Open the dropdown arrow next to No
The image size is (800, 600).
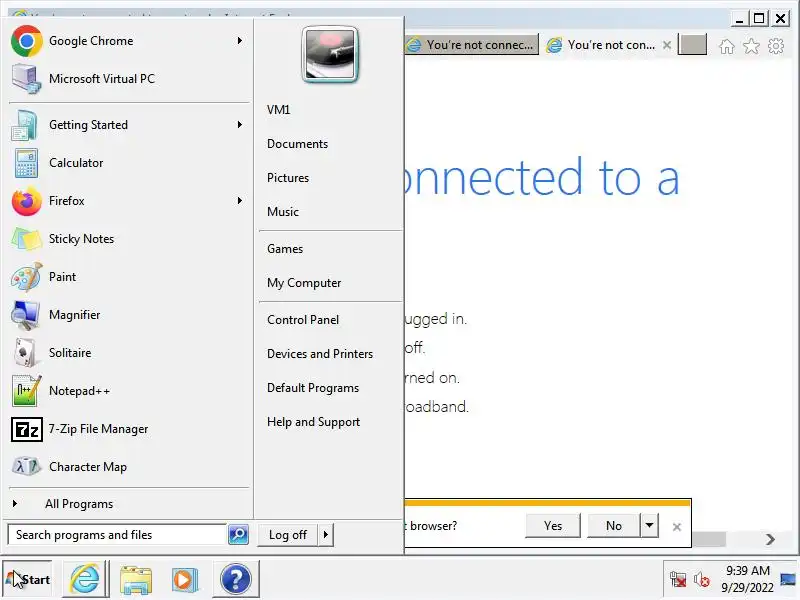649,525
